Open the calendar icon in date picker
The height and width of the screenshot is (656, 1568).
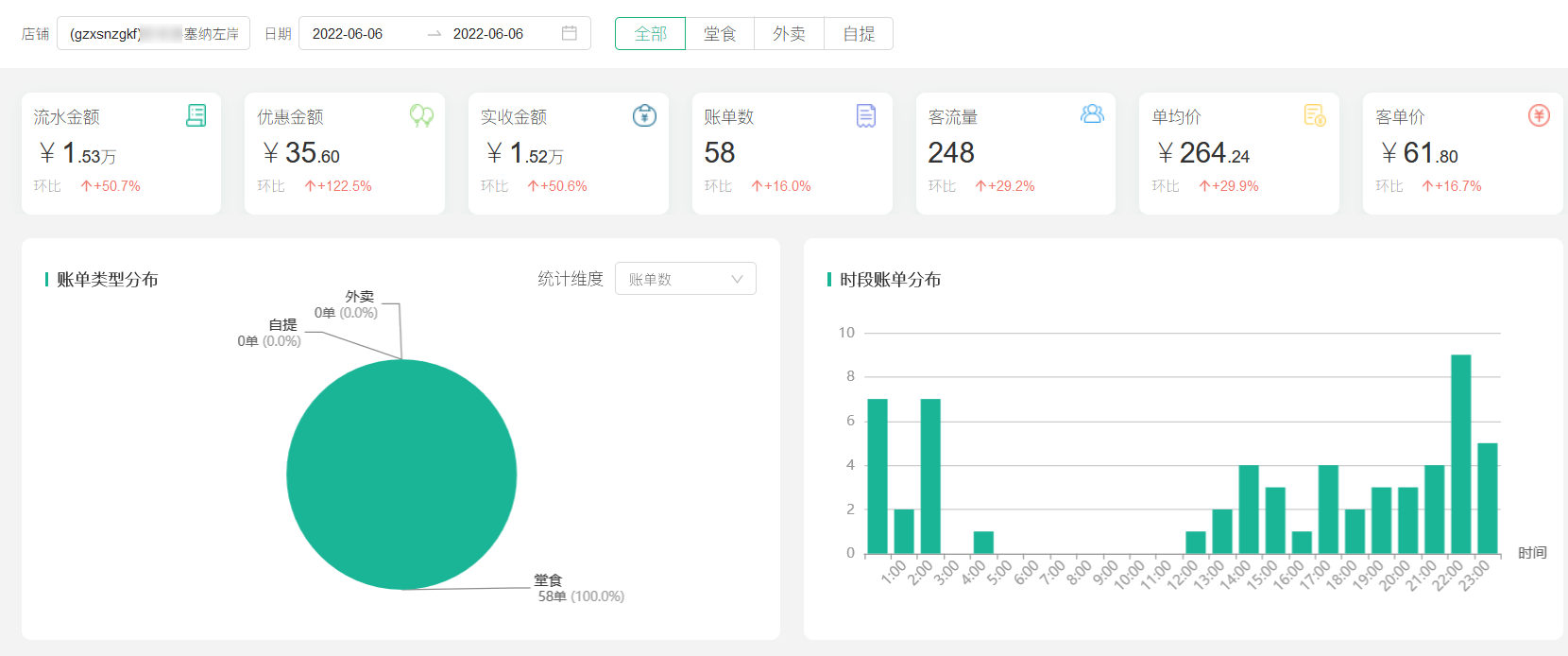570,33
